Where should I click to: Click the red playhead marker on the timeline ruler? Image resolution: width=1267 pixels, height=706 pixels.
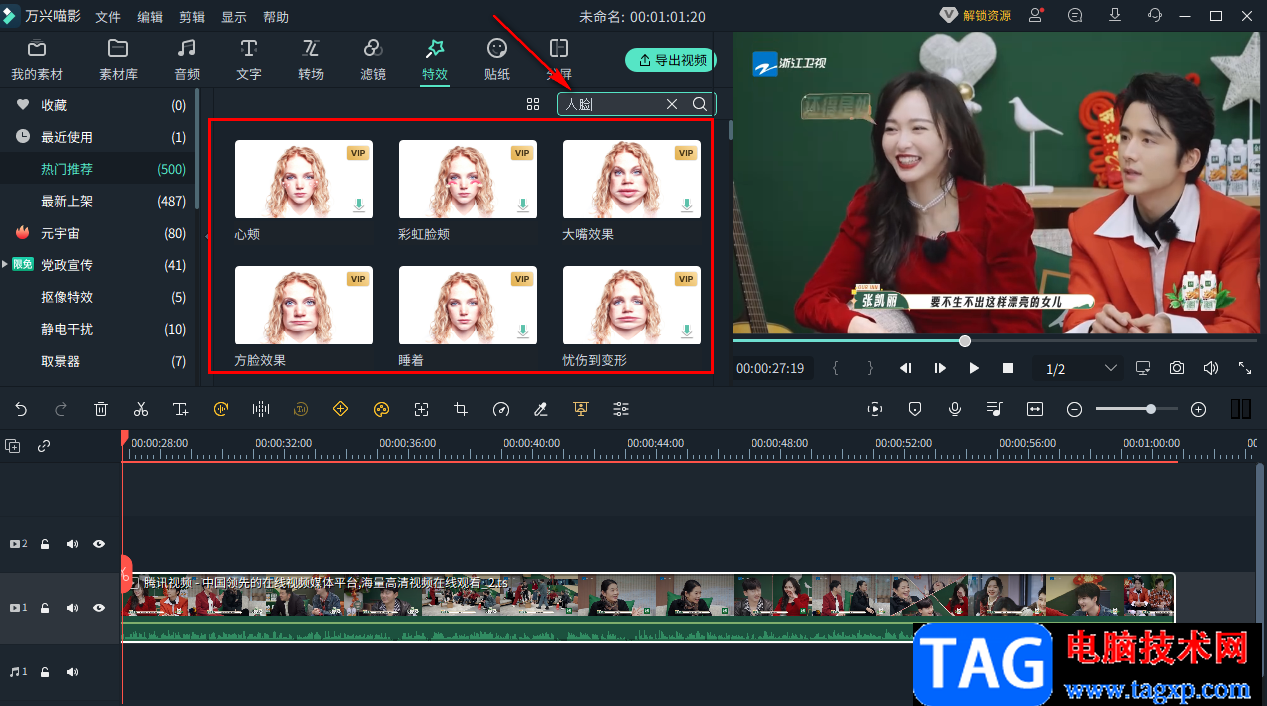coord(124,438)
